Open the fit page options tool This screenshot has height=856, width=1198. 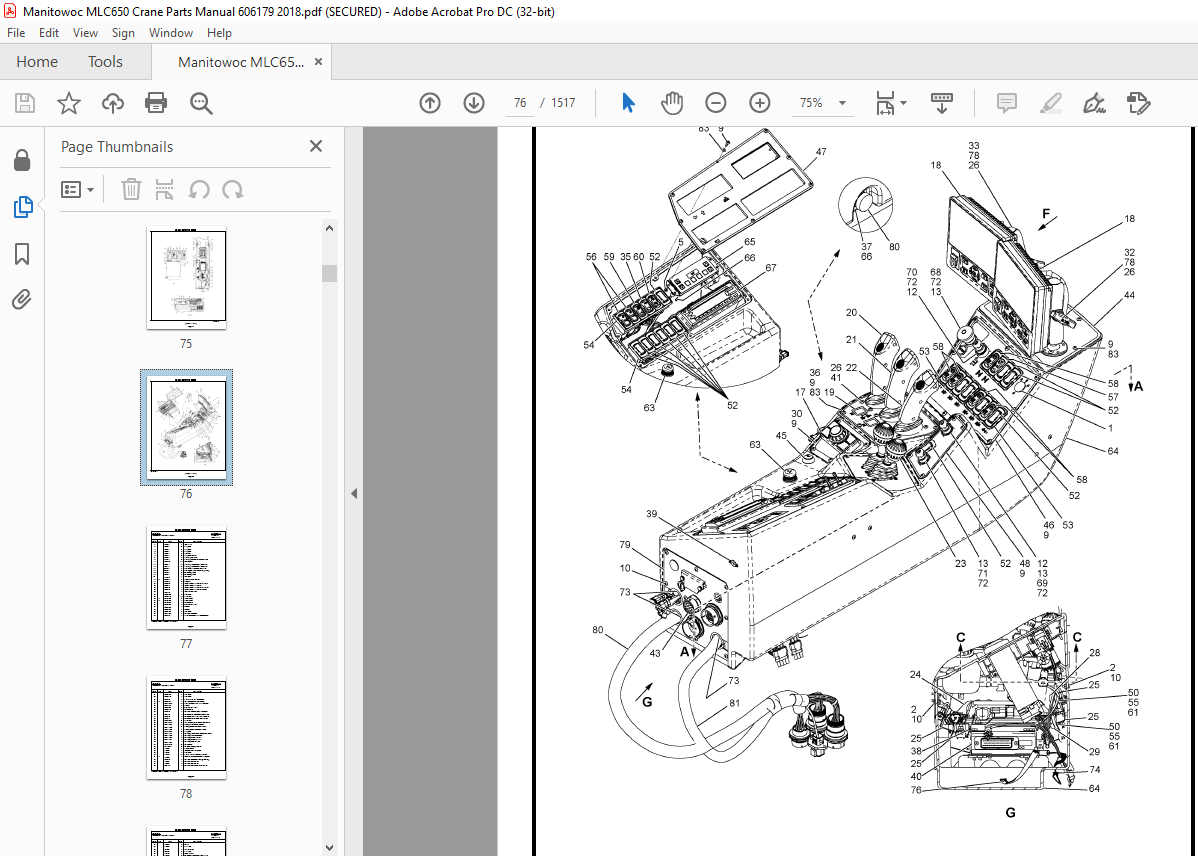tap(891, 103)
